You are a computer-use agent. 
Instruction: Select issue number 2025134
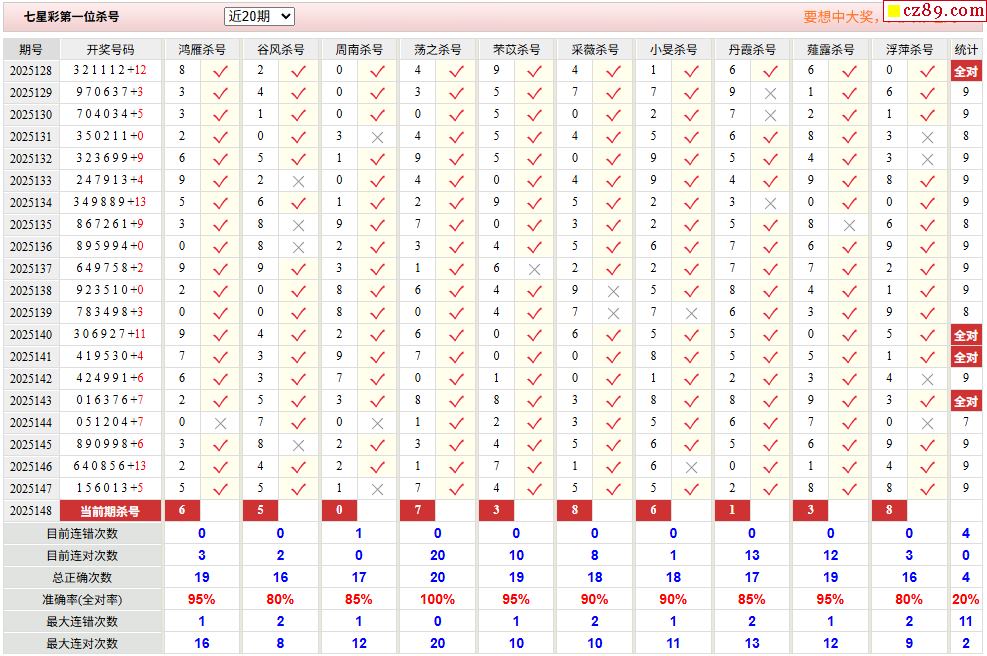(x=31, y=203)
